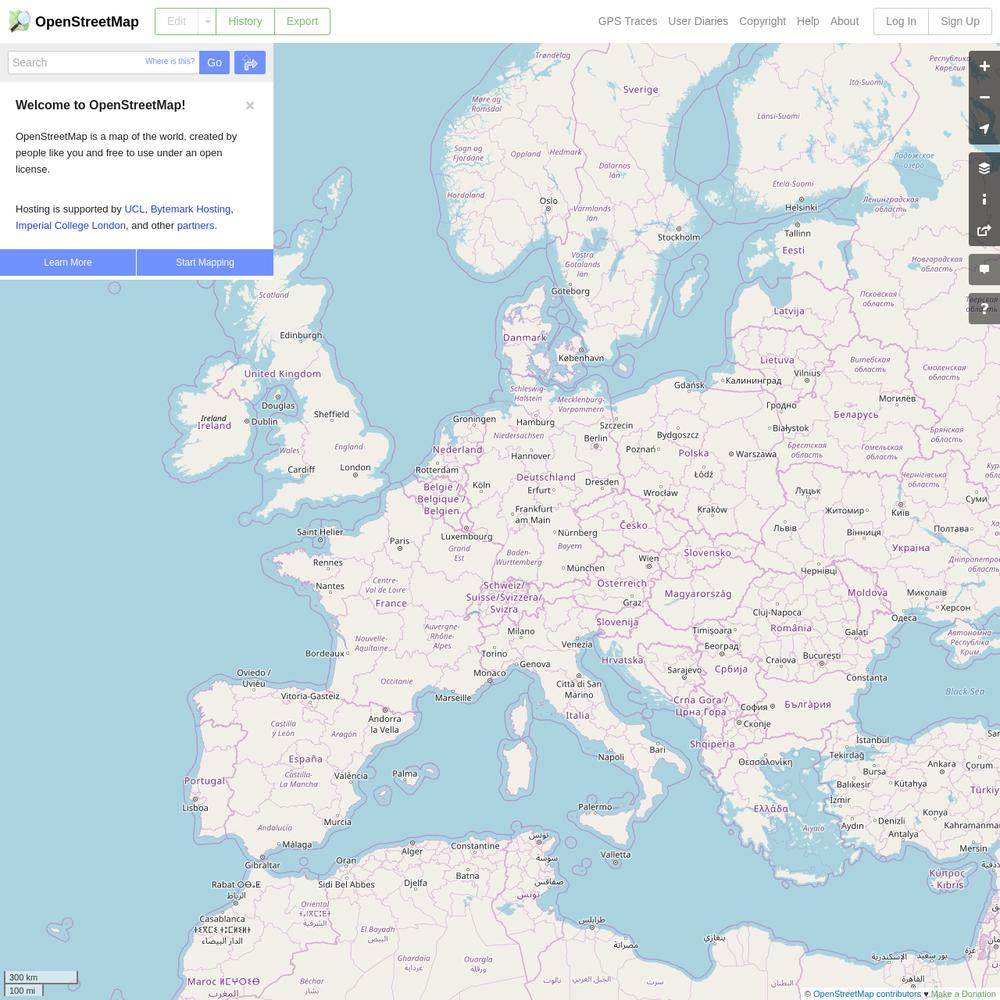1000x1000 pixels.
Task: Click the Bordeaux label on the map
Action: point(325,653)
